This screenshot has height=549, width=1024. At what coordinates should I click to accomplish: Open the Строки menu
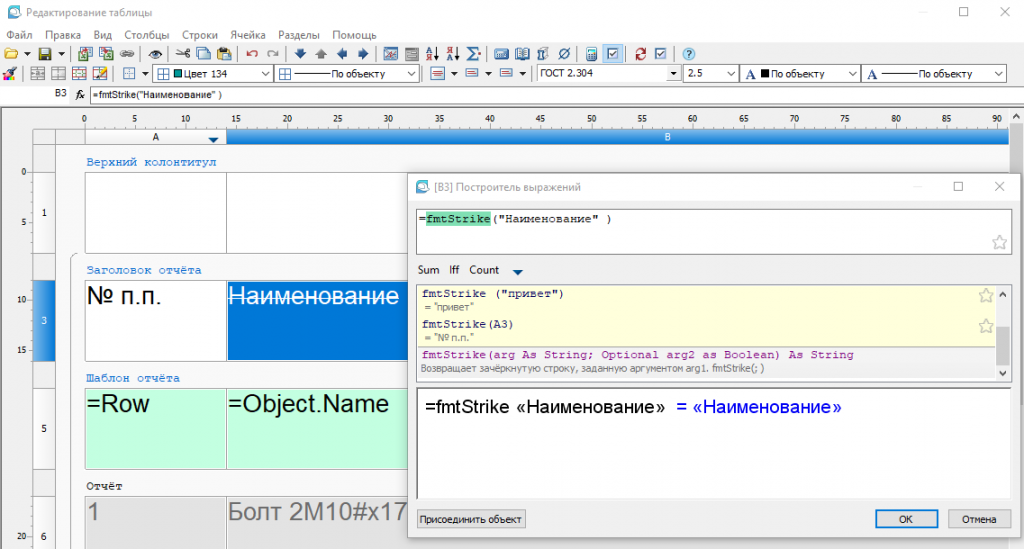199,35
